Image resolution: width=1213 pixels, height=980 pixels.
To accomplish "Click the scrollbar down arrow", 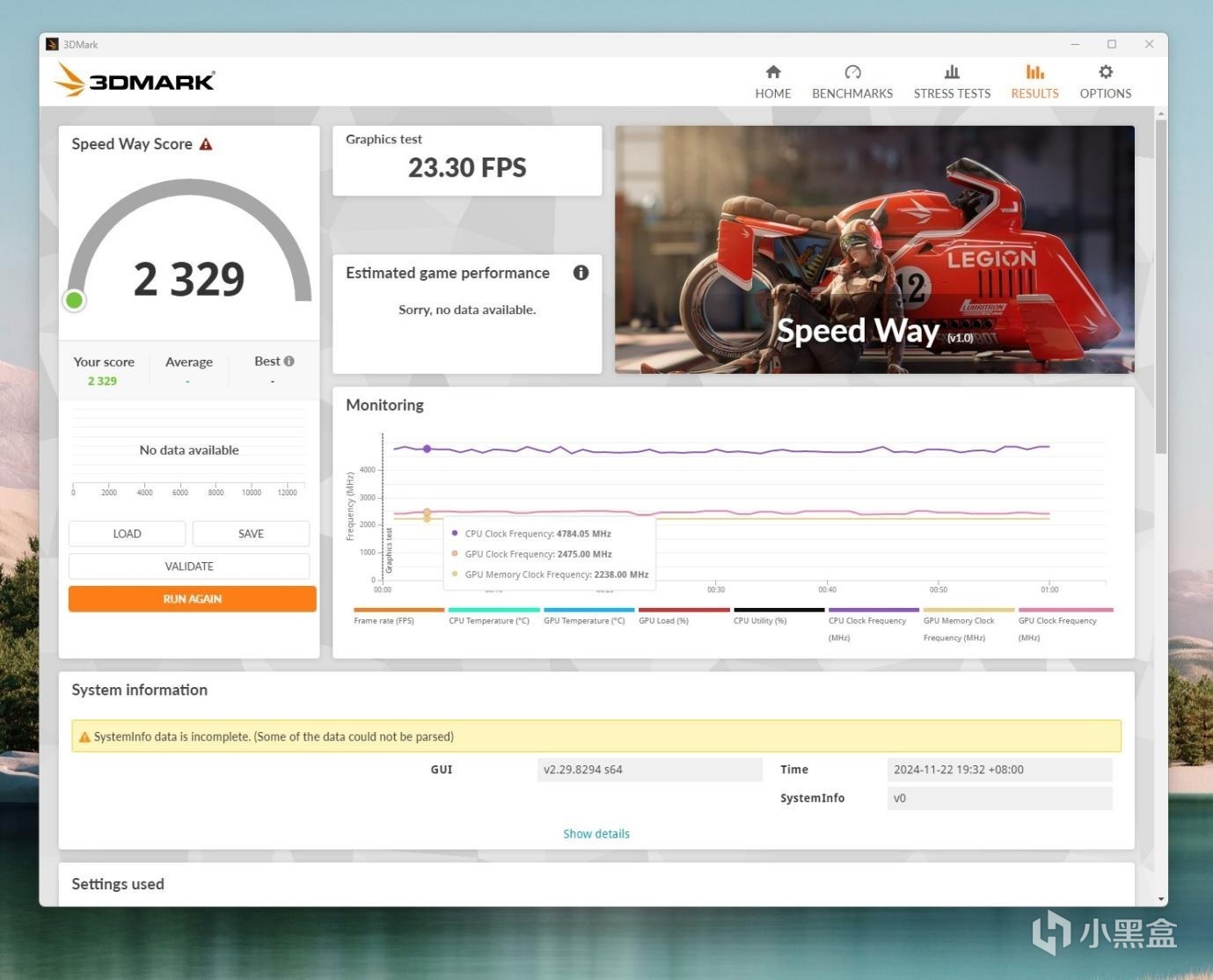I will point(1161,899).
